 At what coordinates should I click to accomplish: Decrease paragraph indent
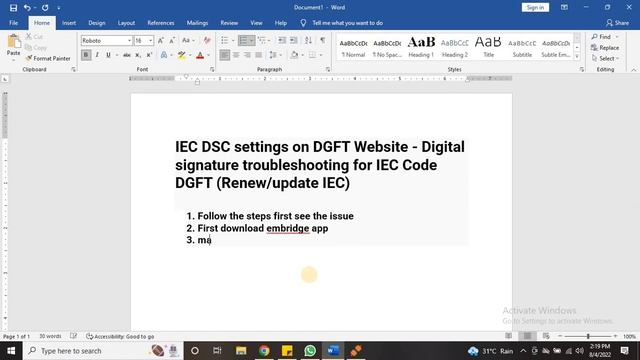coord(282,40)
